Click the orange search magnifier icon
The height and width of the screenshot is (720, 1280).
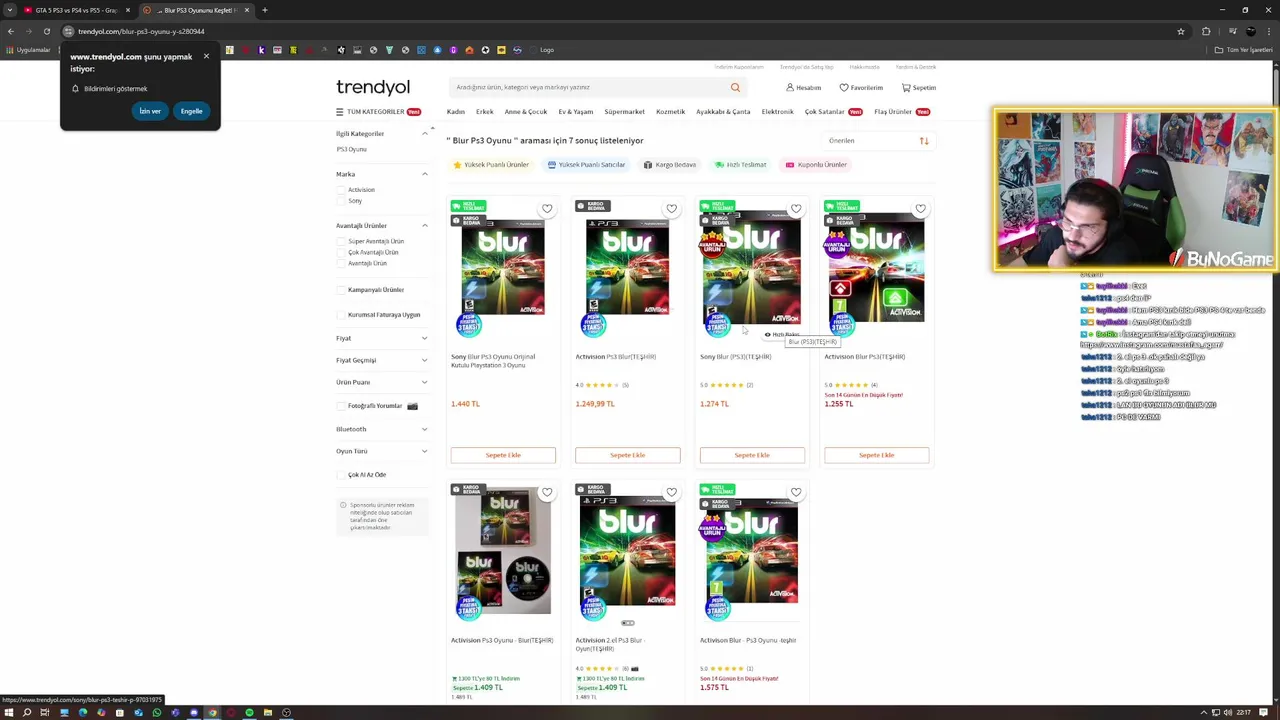coord(735,87)
